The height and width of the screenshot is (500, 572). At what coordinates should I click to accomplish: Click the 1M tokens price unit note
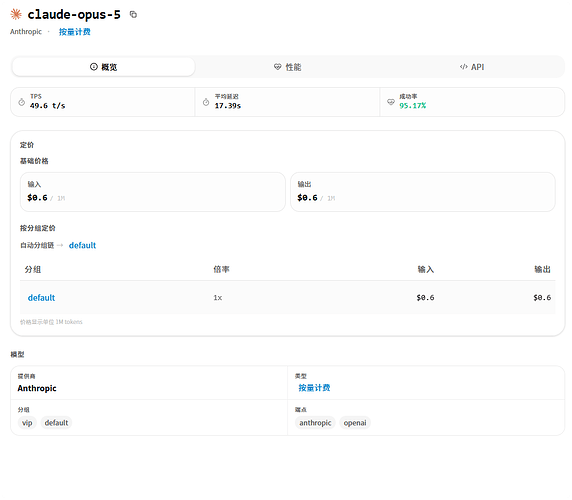[x=51, y=322]
